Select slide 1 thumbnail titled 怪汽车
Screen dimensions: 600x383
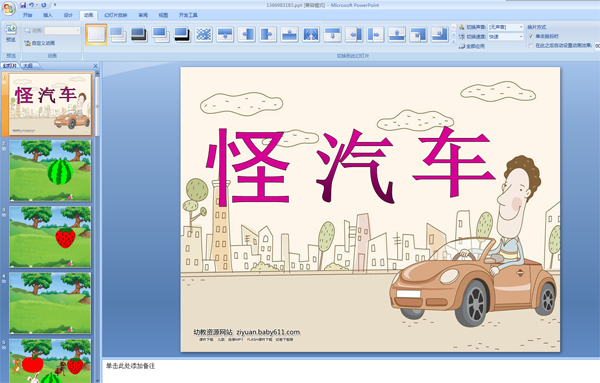pos(50,104)
